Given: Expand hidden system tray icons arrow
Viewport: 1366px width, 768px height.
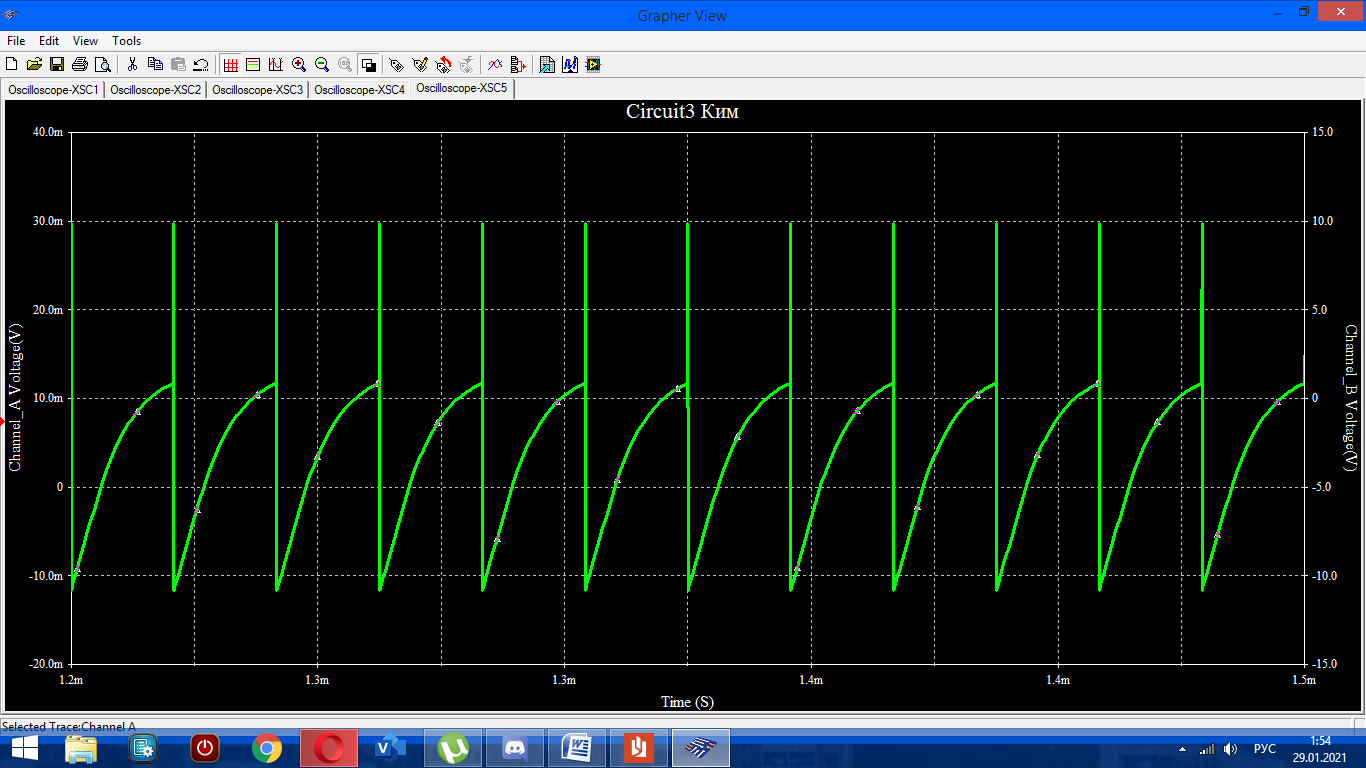Looking at the screenshot, I should tap(1183, 749).
